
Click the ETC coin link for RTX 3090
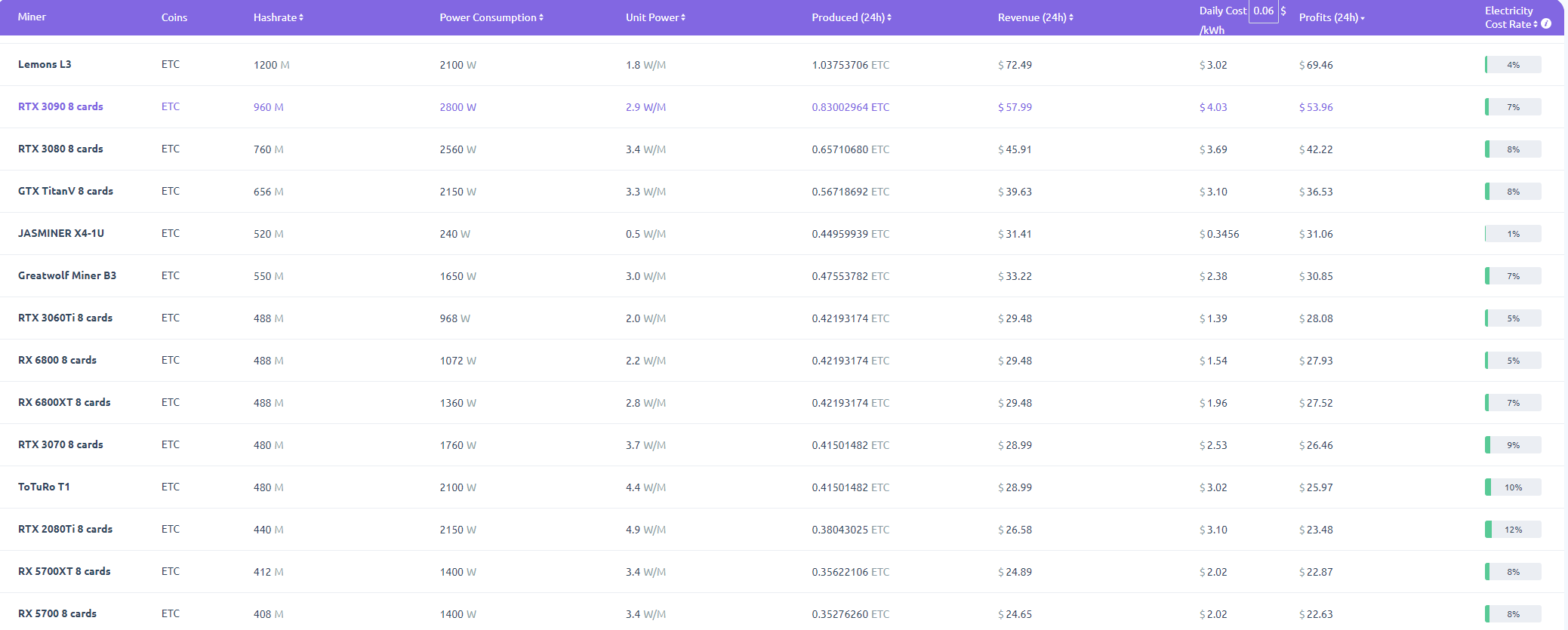pos(171,106)
